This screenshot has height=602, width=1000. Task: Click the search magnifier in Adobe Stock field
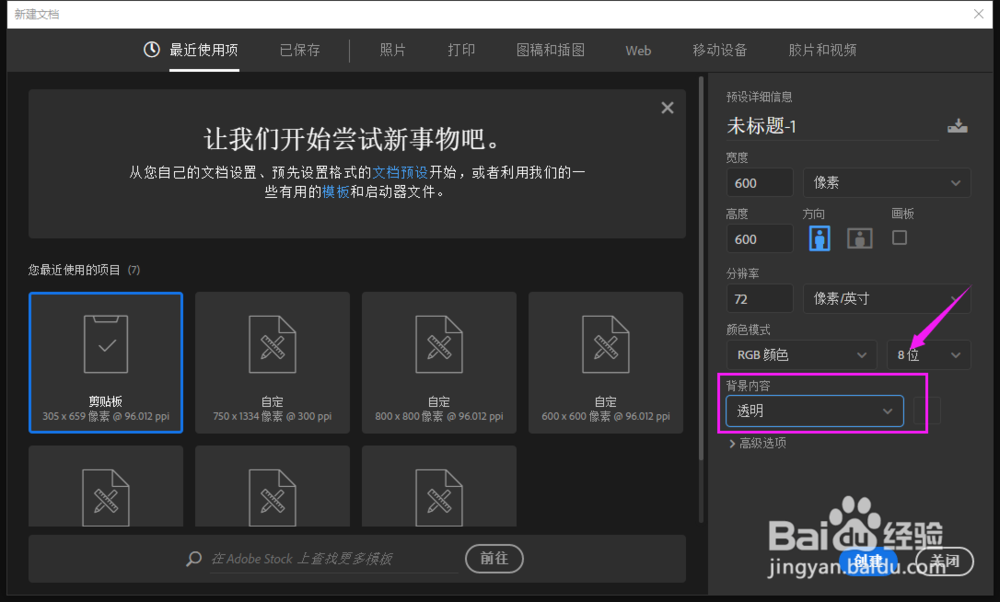tap(193, 559)
